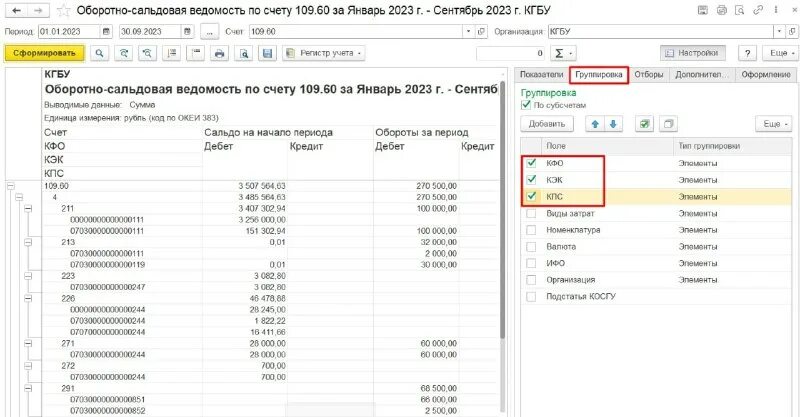Check the Виды затрат grouping field
800x417 pixels.
click(x=532, y=213)
